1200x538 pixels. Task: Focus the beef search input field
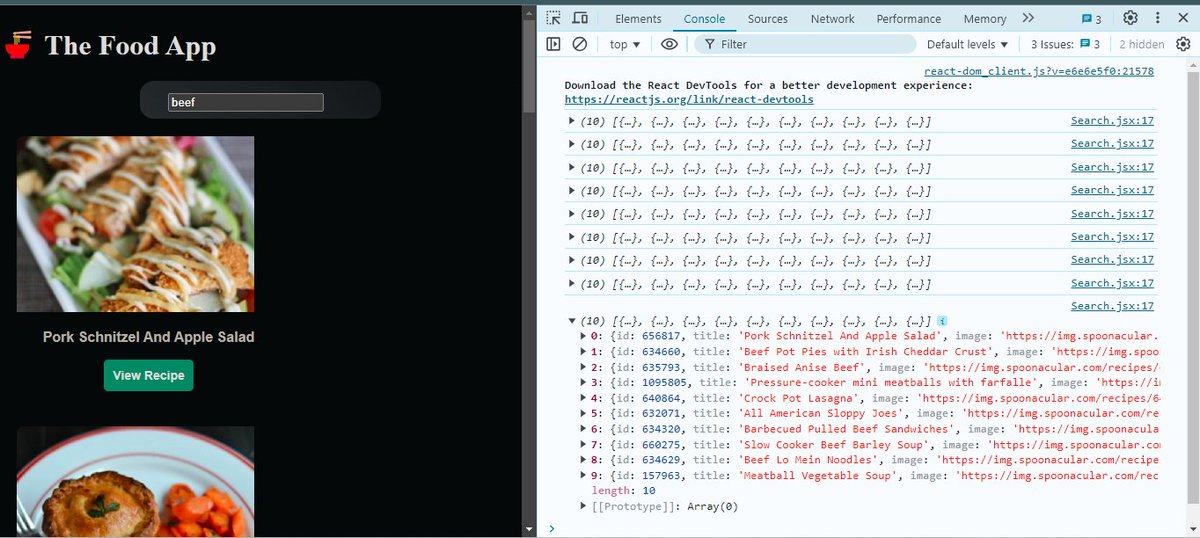[x=246, y=102]
